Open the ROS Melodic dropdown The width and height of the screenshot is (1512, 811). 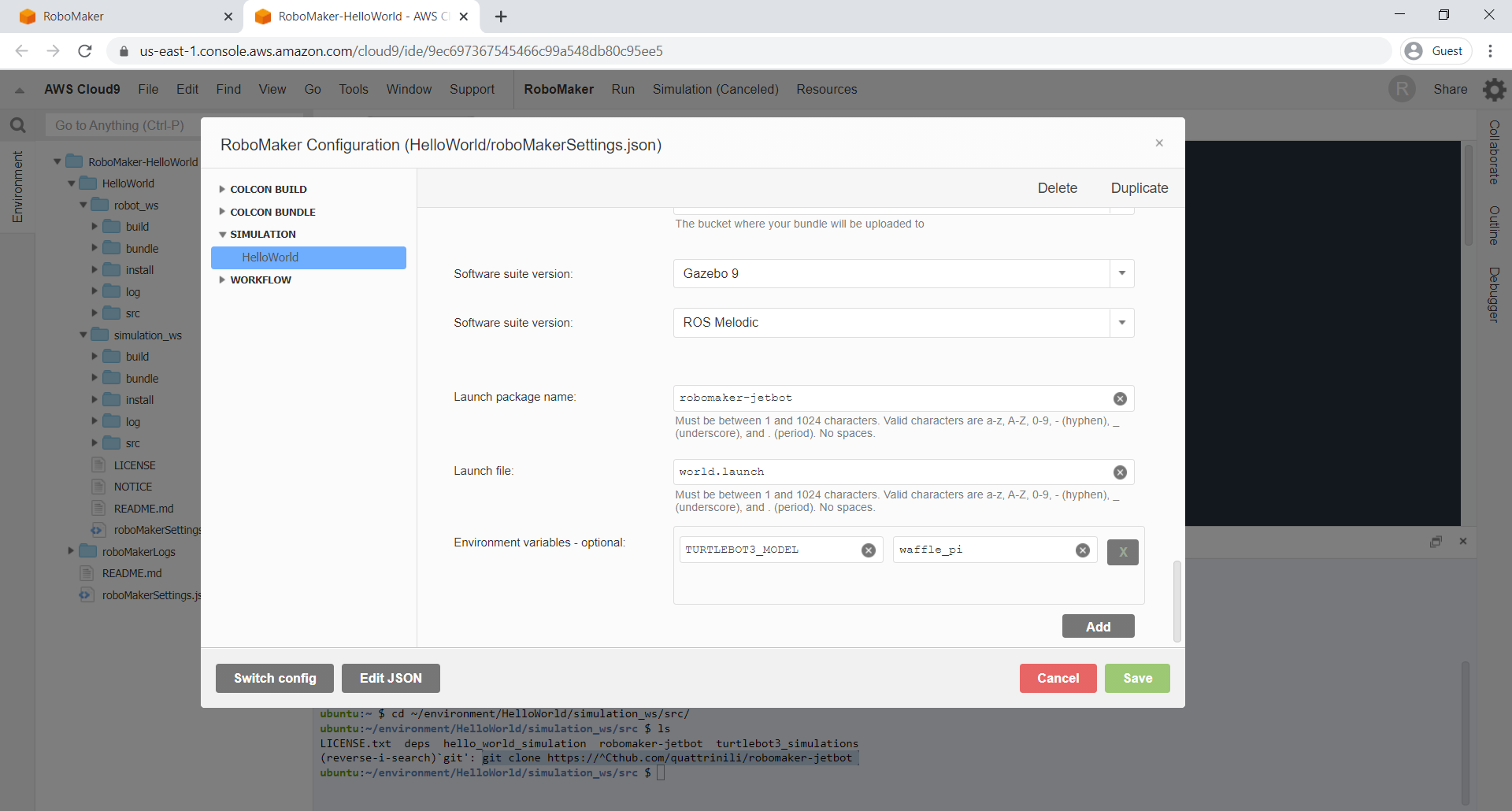pyautogui.click(x=1121, y=323)
